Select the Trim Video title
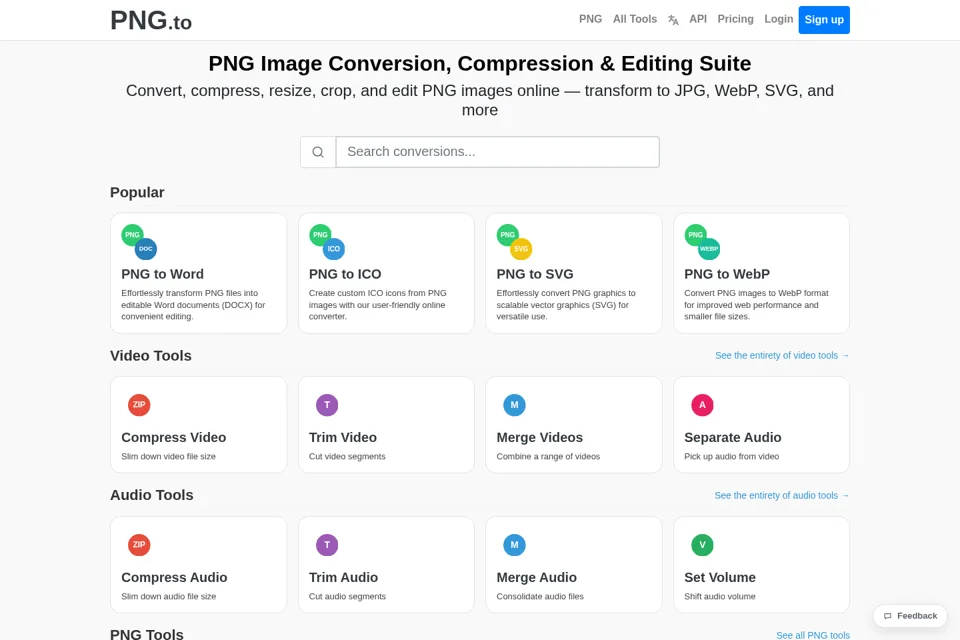The height and width of the screenshot is (640, 960). [343, 438]
